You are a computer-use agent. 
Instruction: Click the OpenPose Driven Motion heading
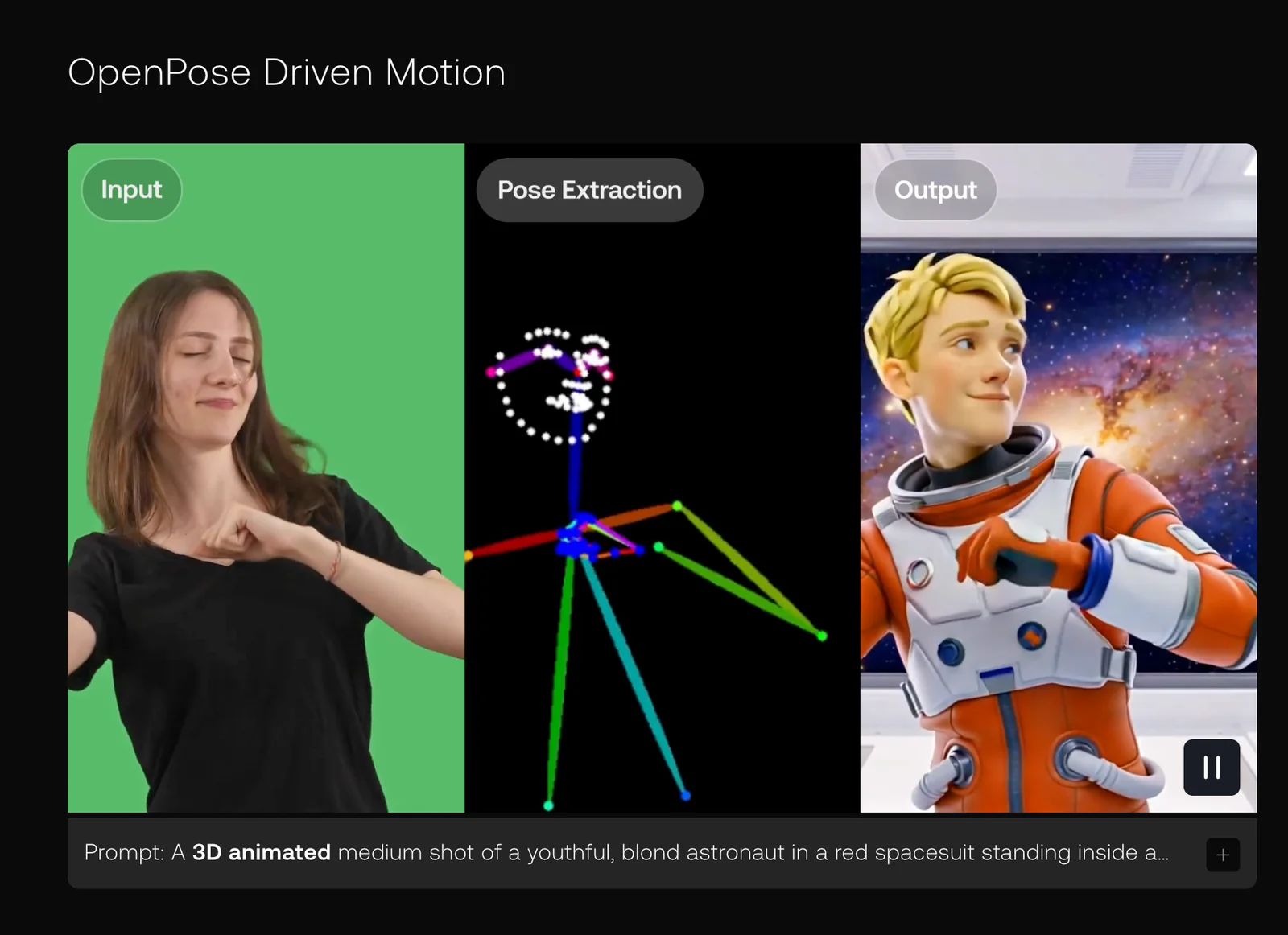point(287,72)
